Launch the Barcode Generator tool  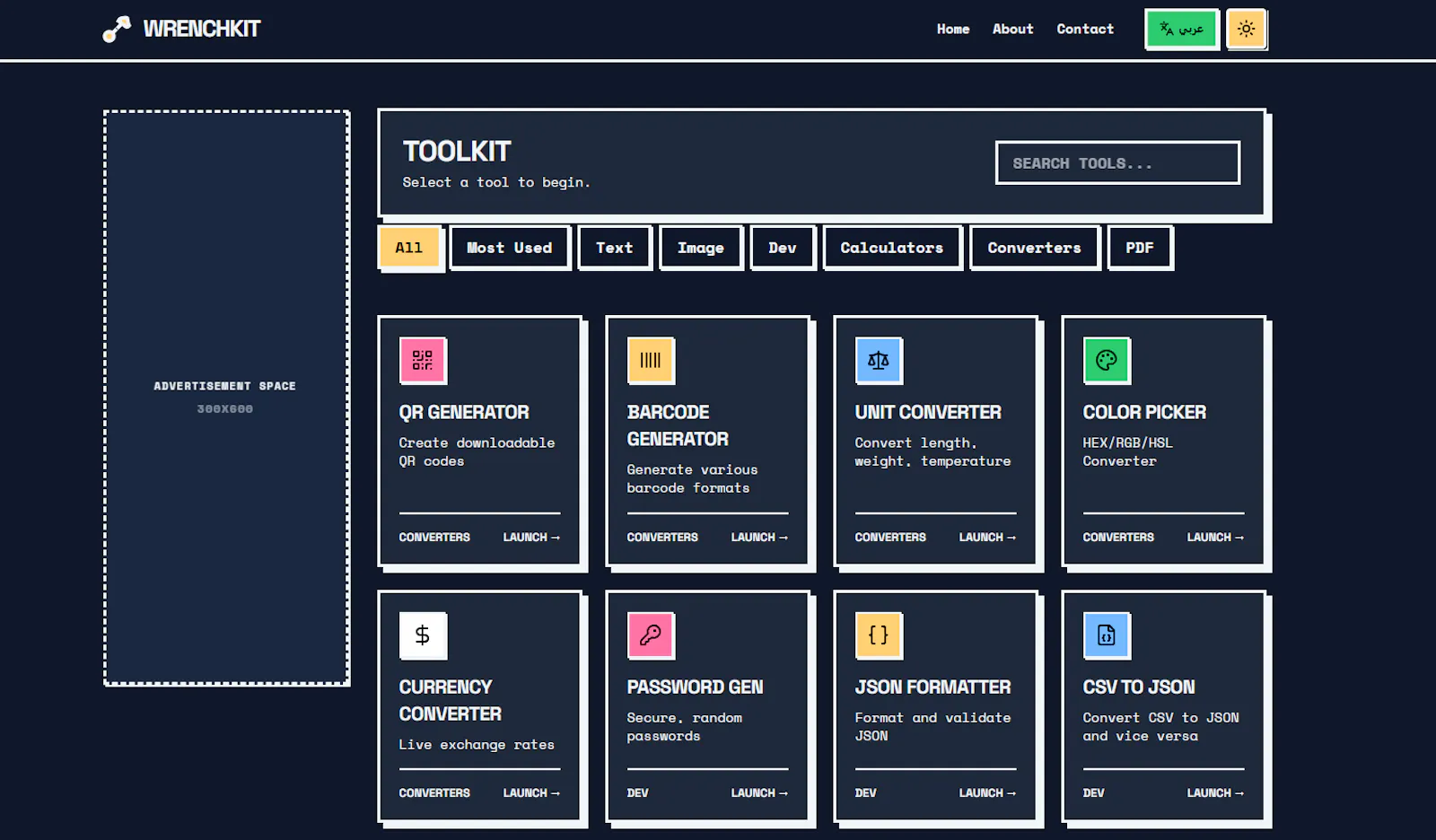tap(759, 537)
